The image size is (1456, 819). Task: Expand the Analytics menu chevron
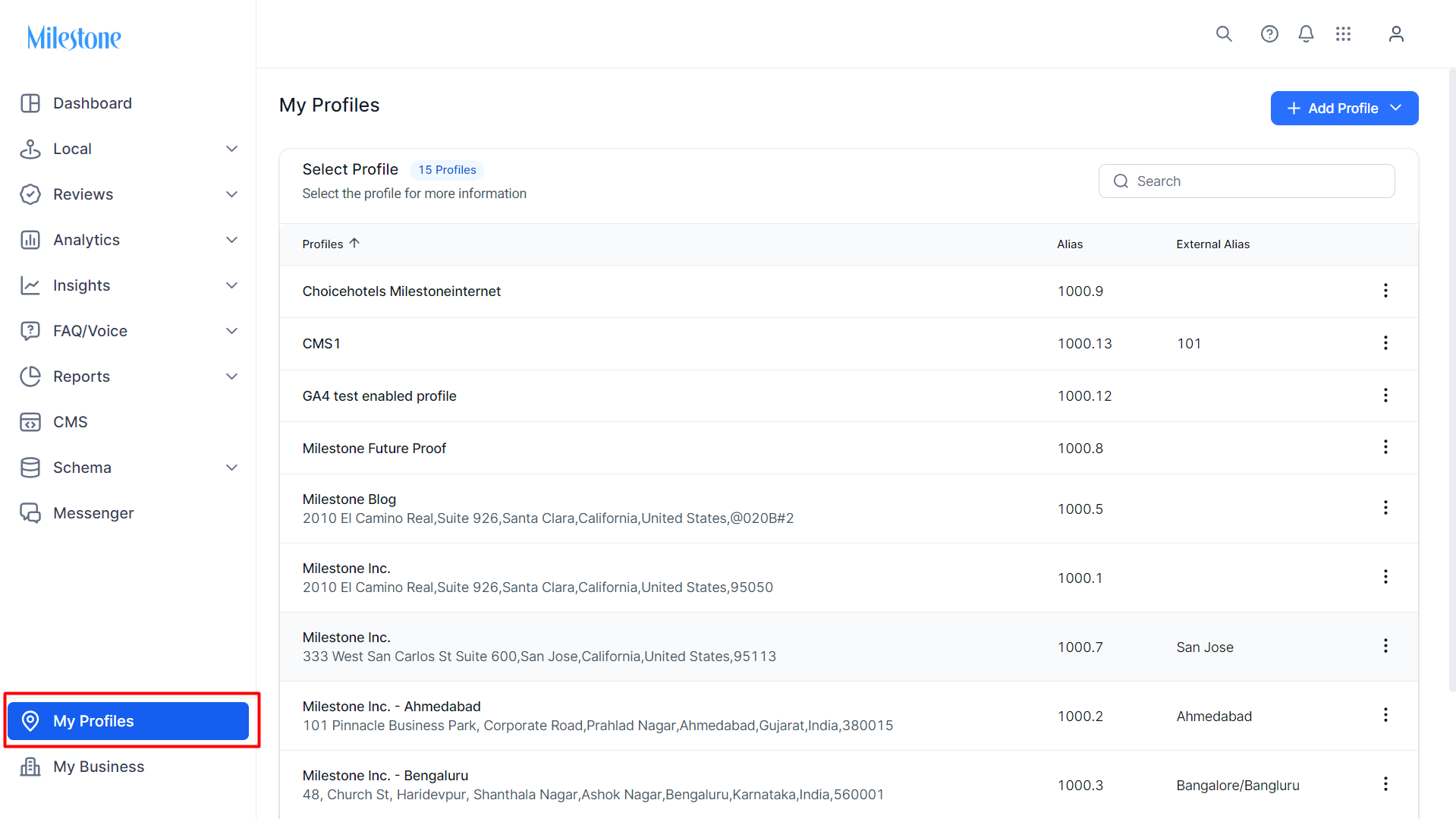pyautogui.click(x=232, y=240)
